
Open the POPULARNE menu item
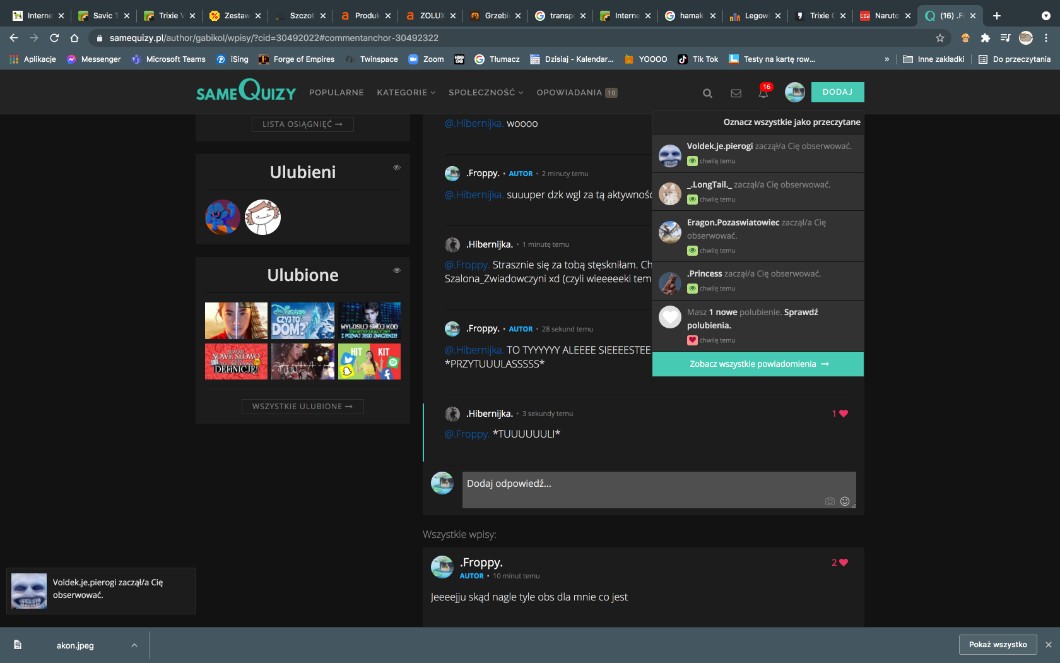336,92
